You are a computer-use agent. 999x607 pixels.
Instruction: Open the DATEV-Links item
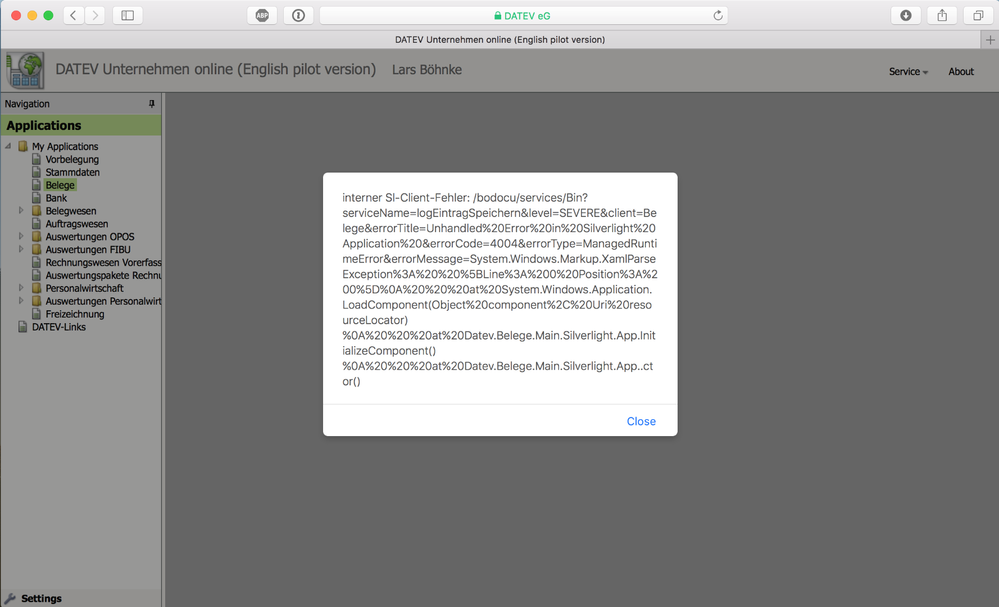tap(59, 327)
